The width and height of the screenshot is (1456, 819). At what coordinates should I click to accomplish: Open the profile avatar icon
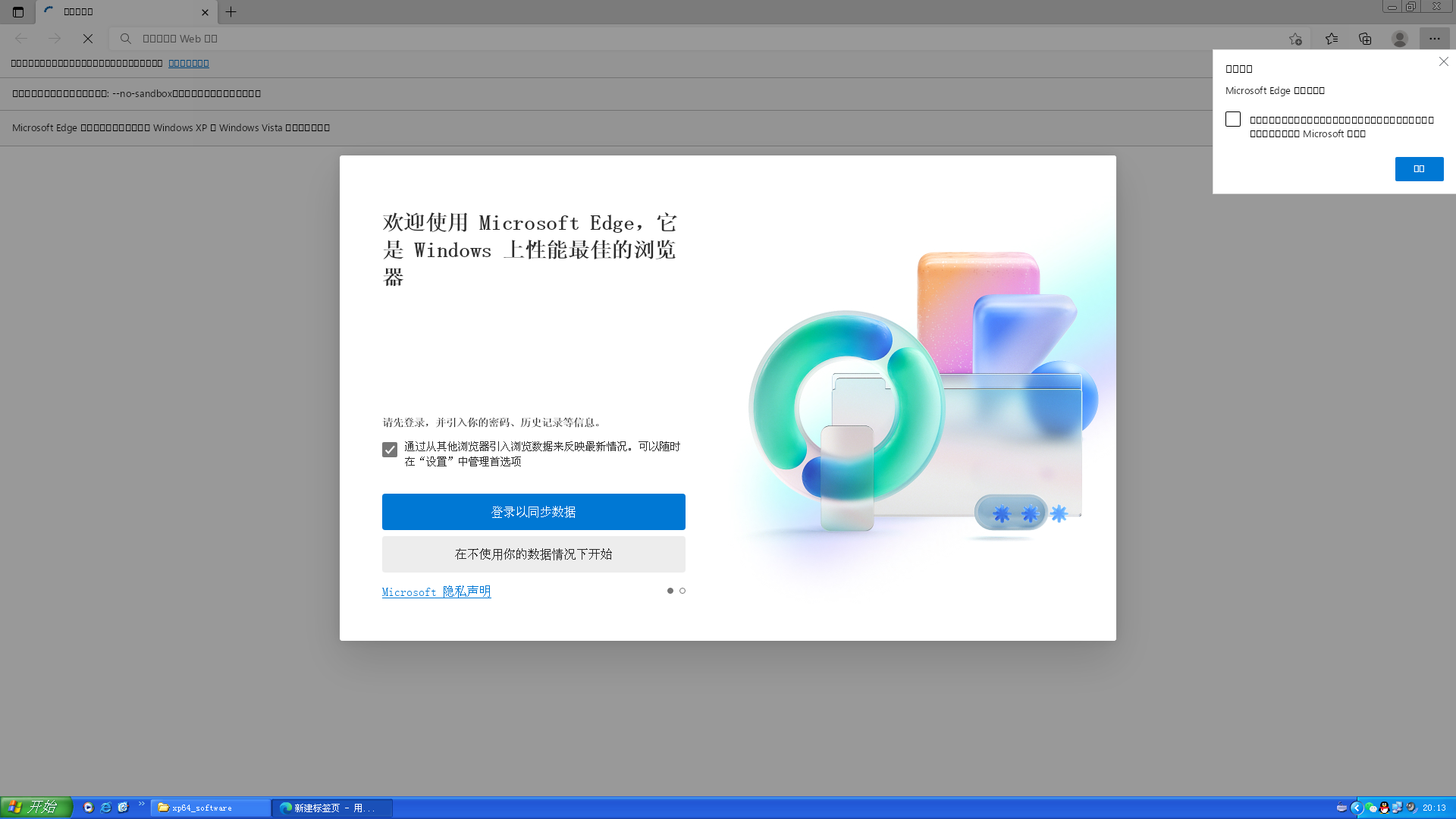pyautogui.click(x=1400, y=39)
